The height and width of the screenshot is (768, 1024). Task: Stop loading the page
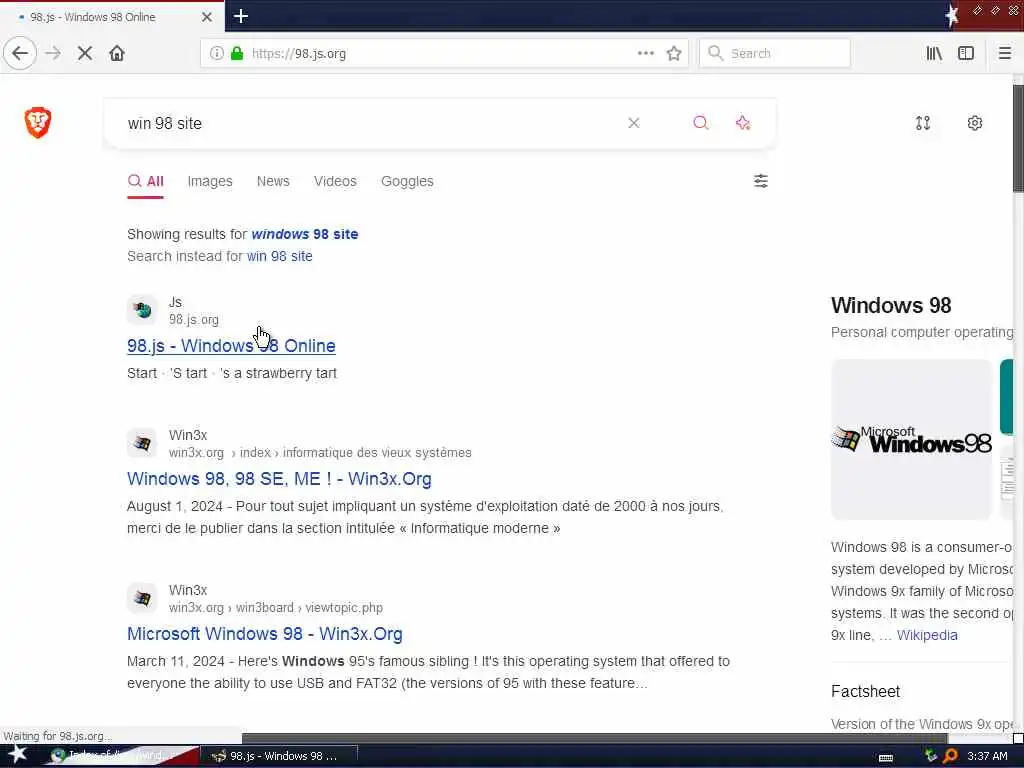tap(85, 54)
